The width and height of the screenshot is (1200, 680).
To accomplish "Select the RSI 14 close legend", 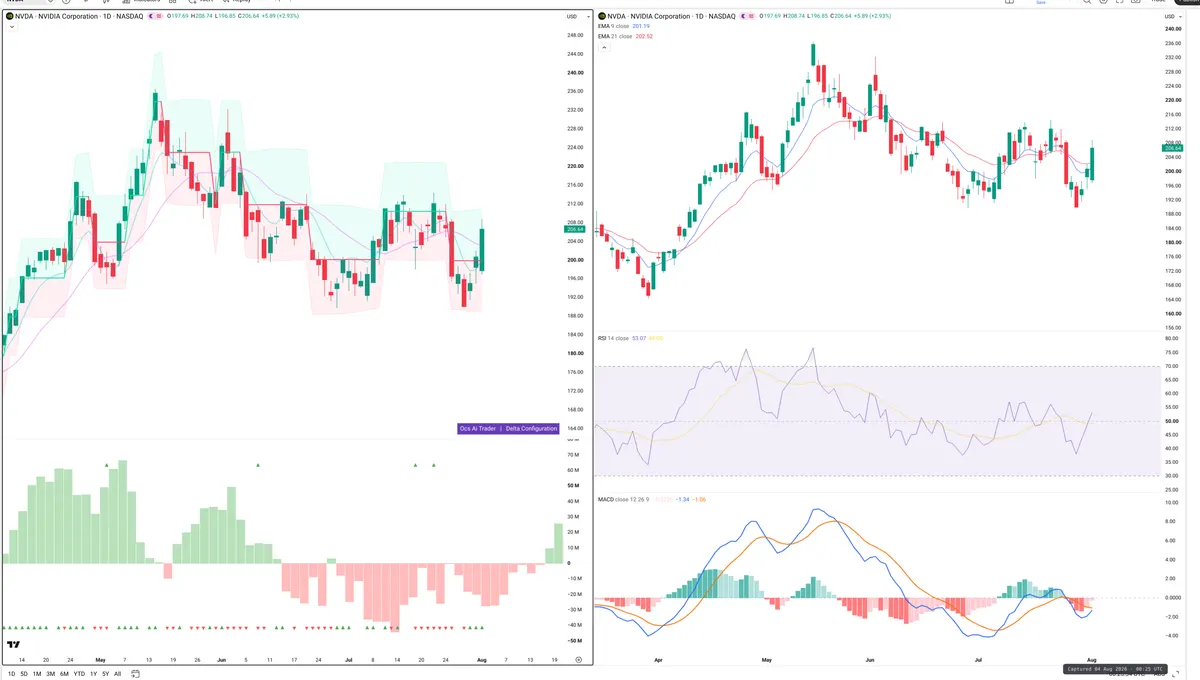I will point(613,338).
